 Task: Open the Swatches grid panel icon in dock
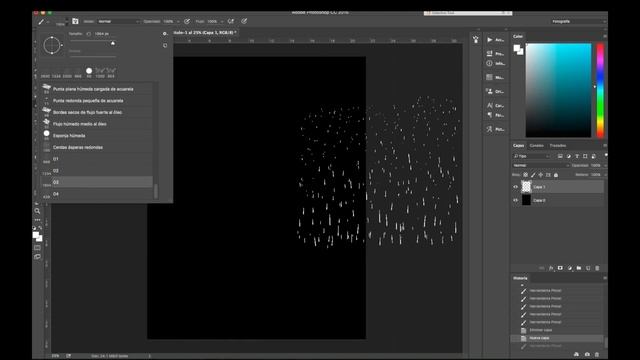pyautogui.click(x=489, y=77)
